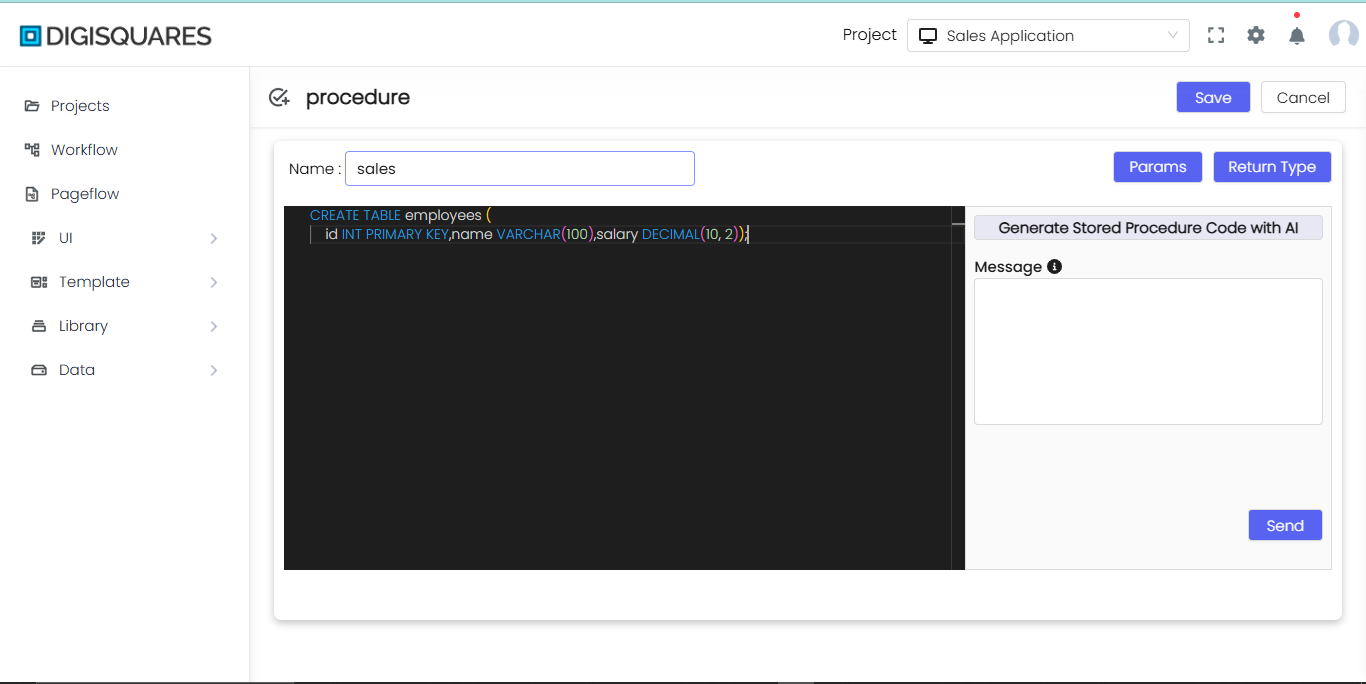
Task: Click the Template icon in sidebar
Action: click(x=39, y=282)
